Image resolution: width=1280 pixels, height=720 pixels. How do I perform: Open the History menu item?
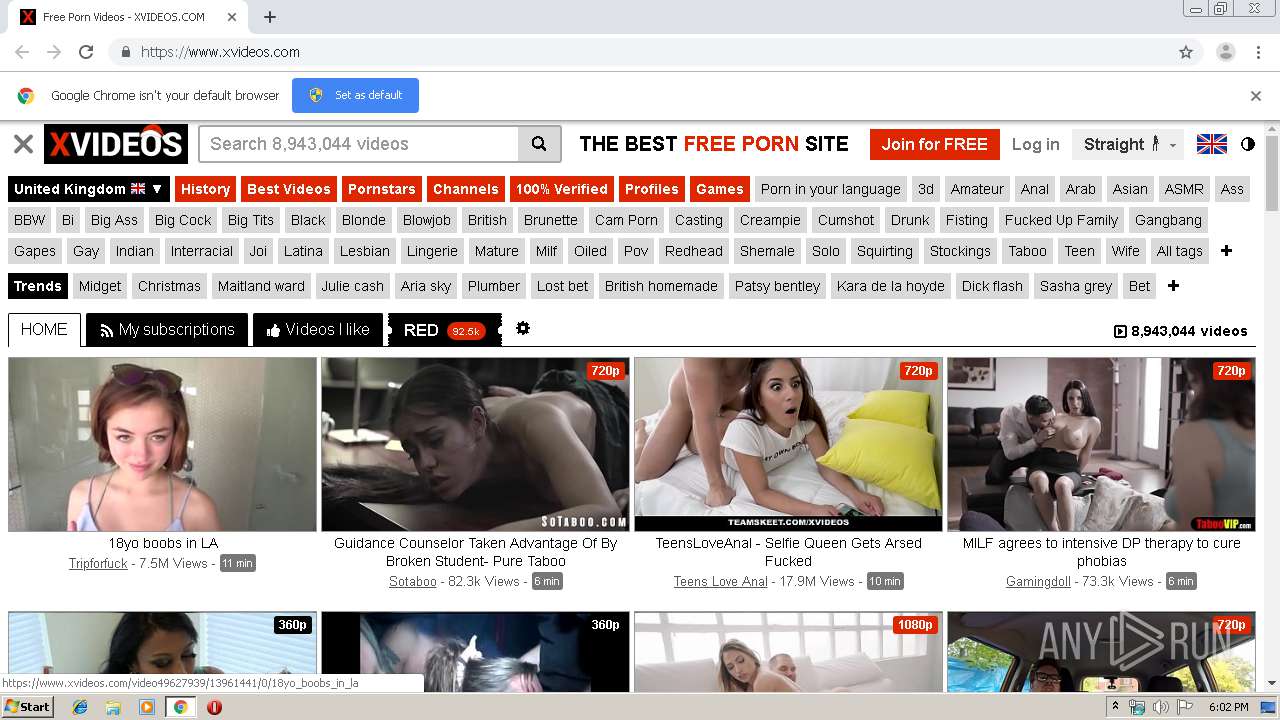[x=205, y=189]
